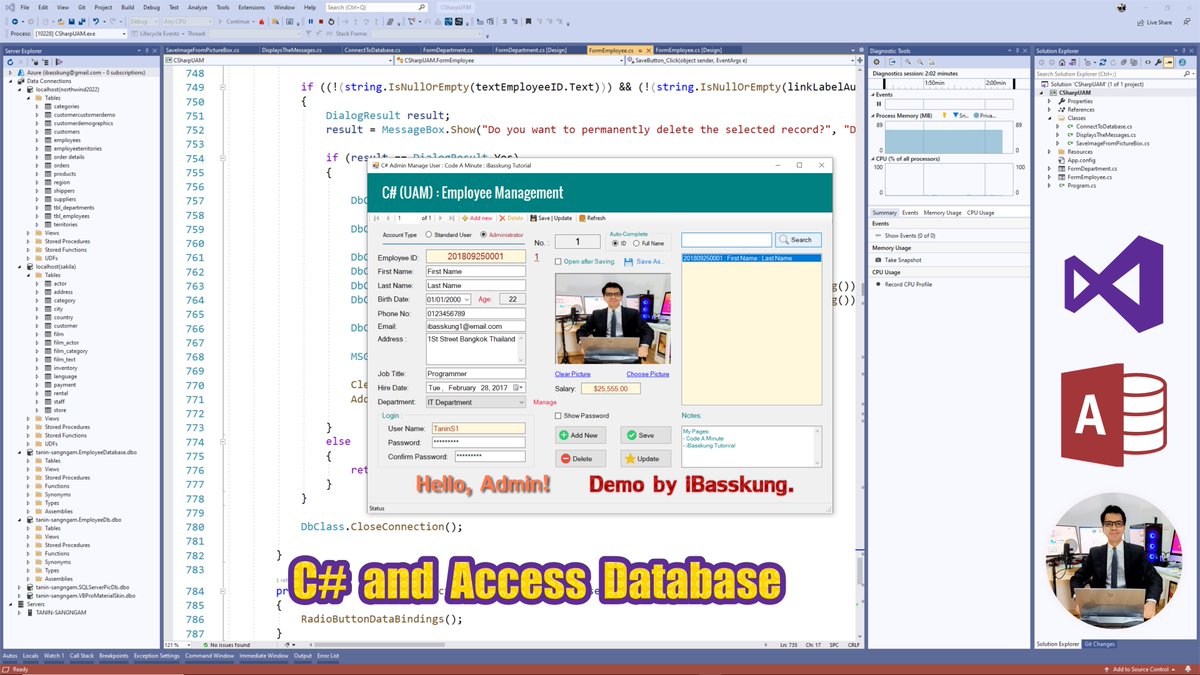Open the Git Changes tab
1200x675 pixels.
tap(1099, 644)
